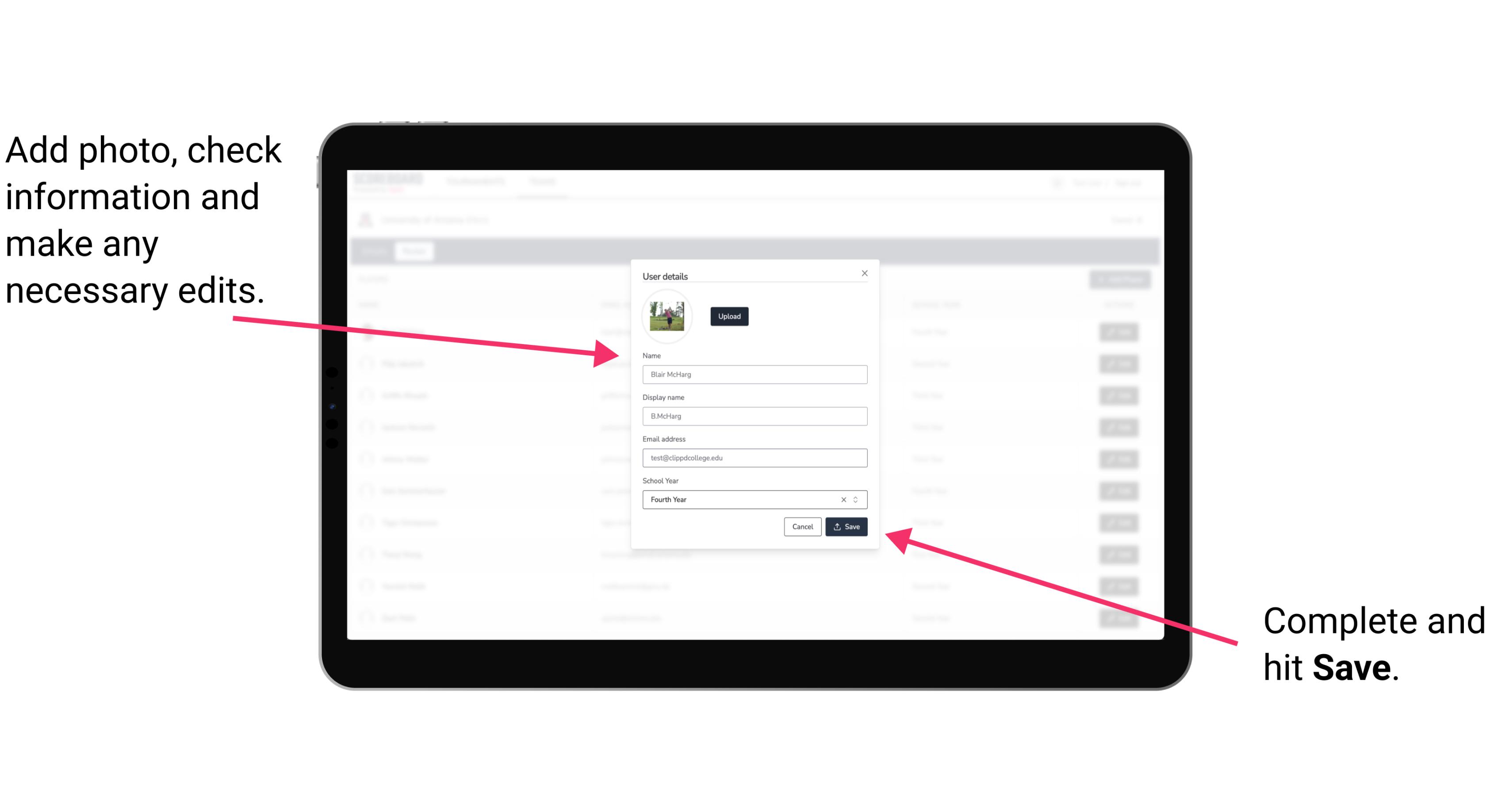Click the Save button
This screenshot has width=1509, height=812.
(846, 525)
